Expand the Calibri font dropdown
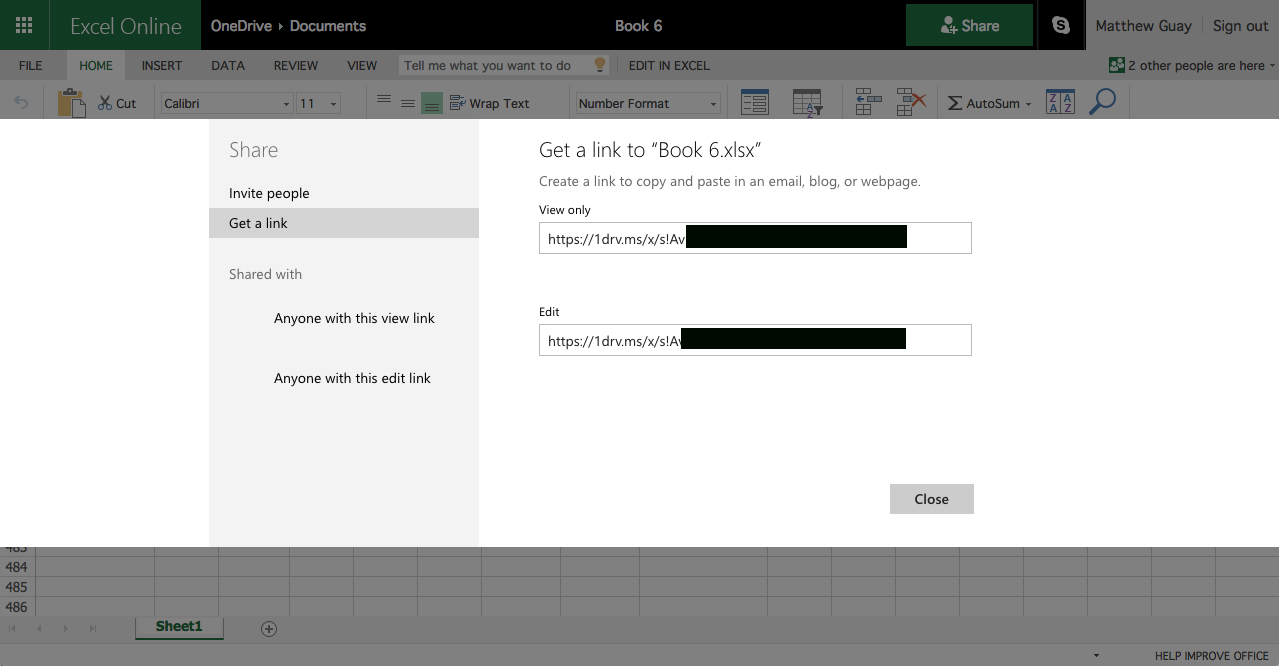Image resolution: width=1279 pixels, height=666 pixels. [x=286, y=104]
